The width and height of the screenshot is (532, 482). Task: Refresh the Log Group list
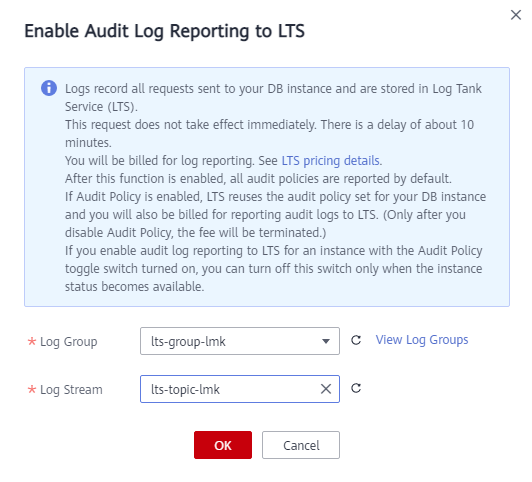(x=356, y=340)
